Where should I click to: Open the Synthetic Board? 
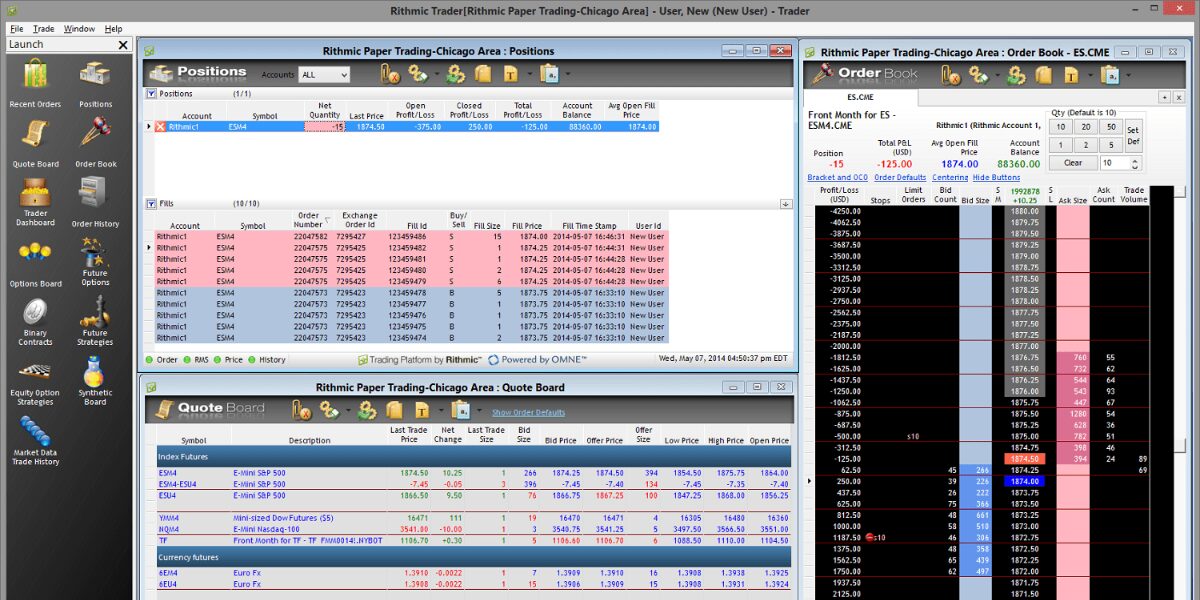96,382
